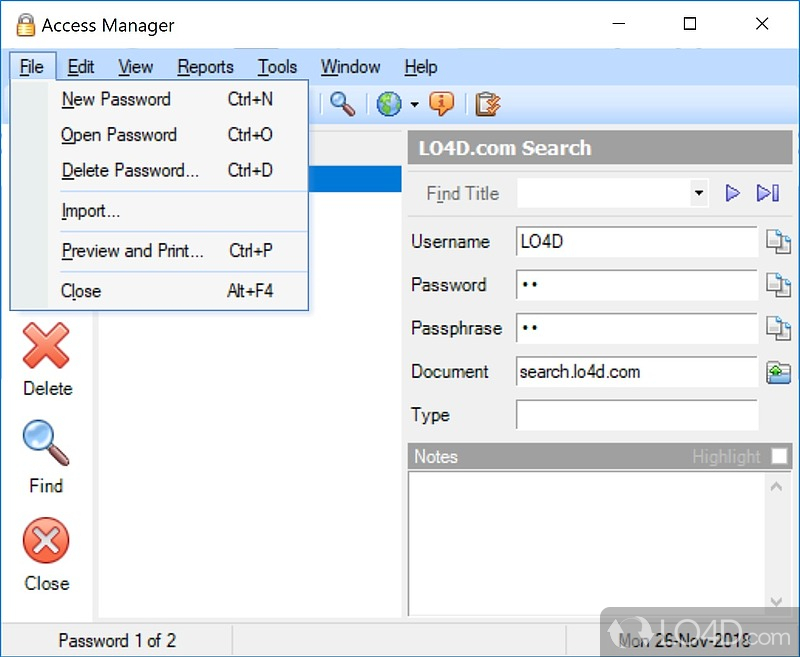Viewport: 800px width, 657px height.
Task: Copy the Password with its copy icon
Action: point(779,285)
